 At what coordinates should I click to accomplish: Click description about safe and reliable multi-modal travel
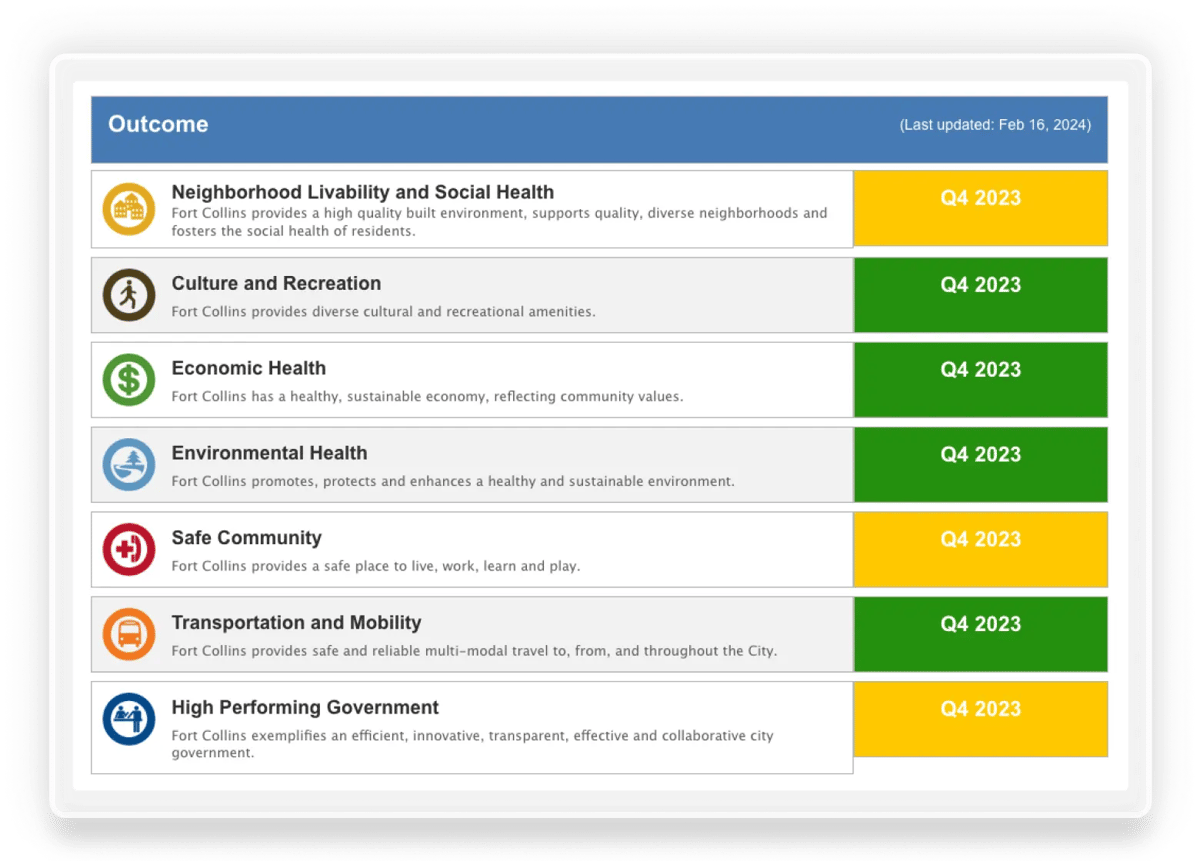click(474, 652)
